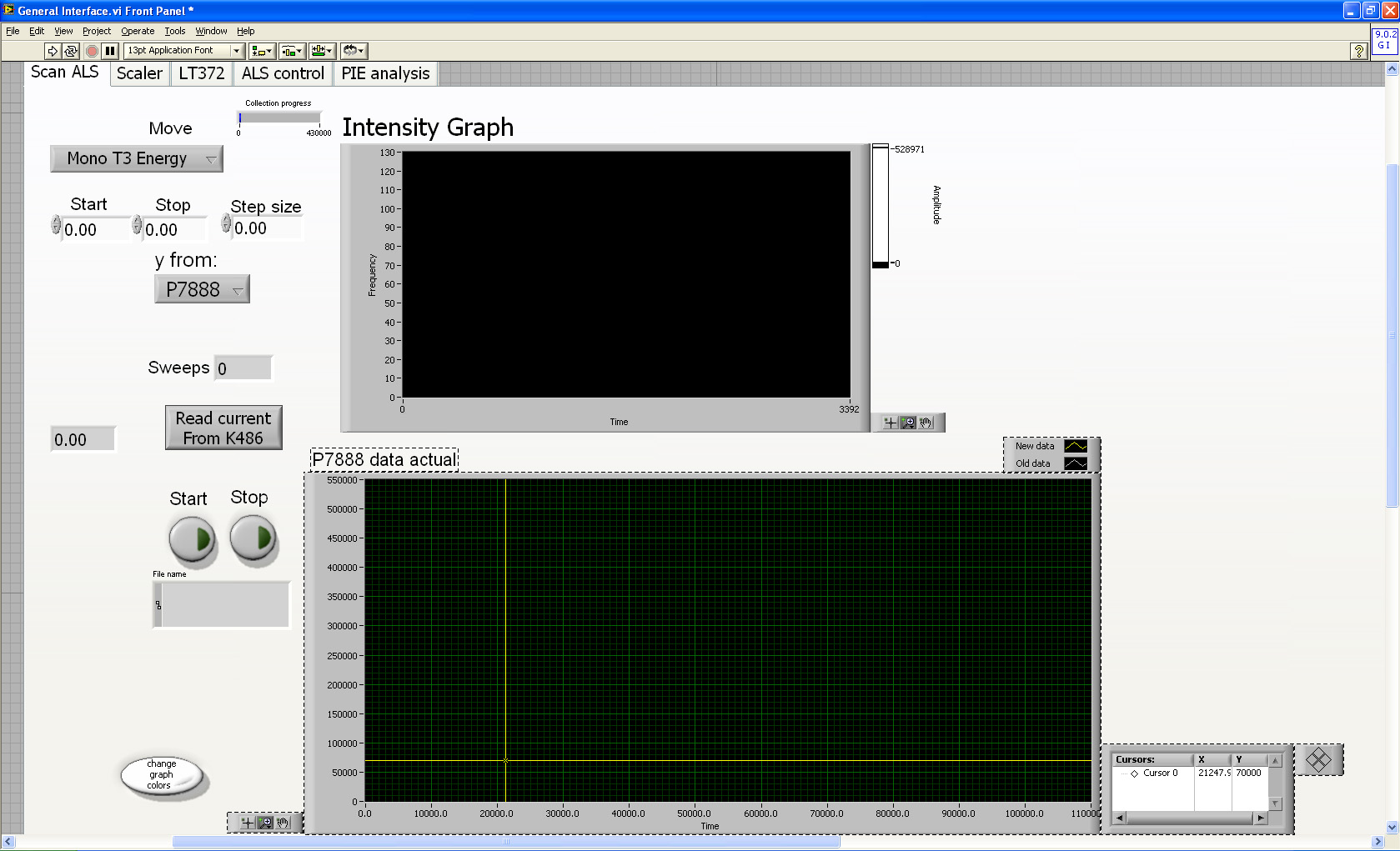This screenshot has width=1400, height=851.
Task: Click the Run Continuously toolbar icon
Action: (71, 51)
